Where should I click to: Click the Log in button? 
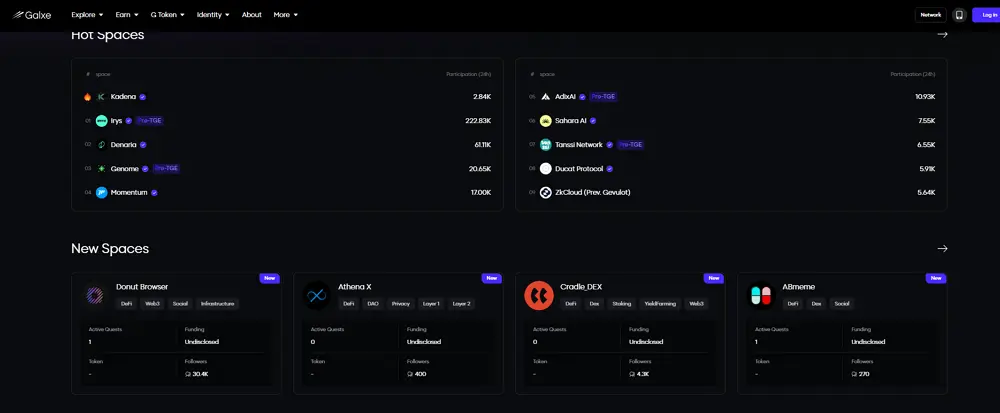tap(988, 15)
